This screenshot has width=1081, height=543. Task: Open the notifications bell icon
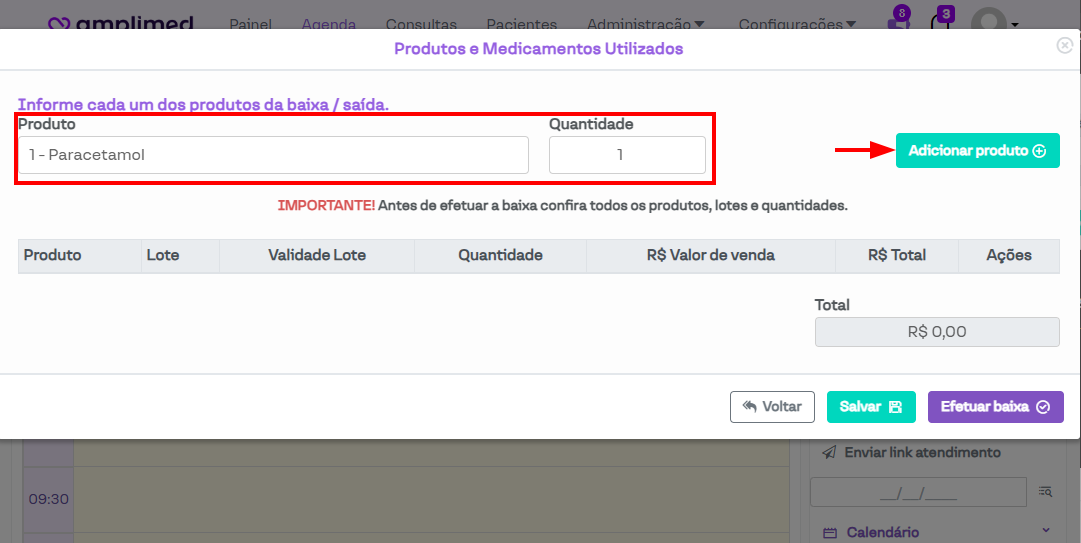point(940,22)
